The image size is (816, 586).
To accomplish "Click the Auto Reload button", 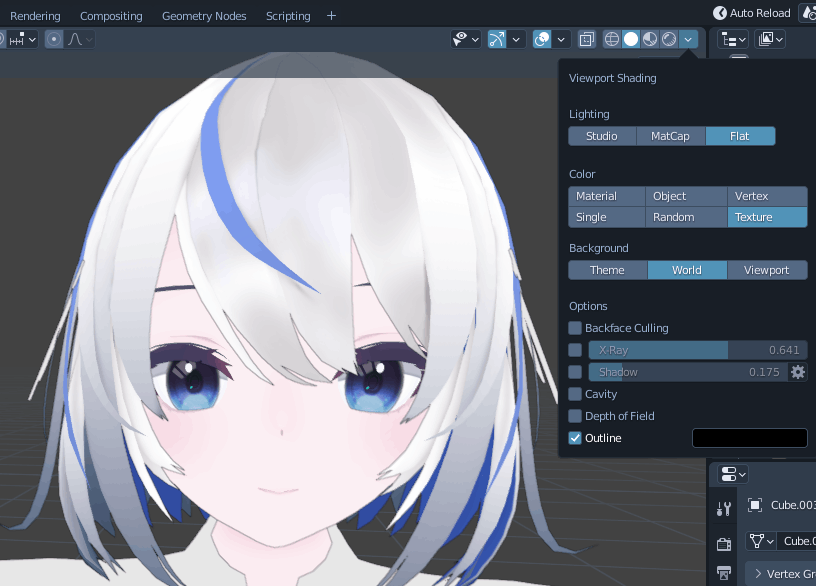I will click(x=752, y=13).
